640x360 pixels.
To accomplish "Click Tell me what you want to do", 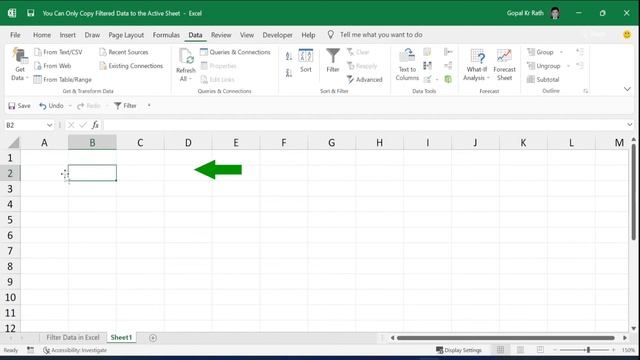I will pyautogui.click(x=381, y=35).
